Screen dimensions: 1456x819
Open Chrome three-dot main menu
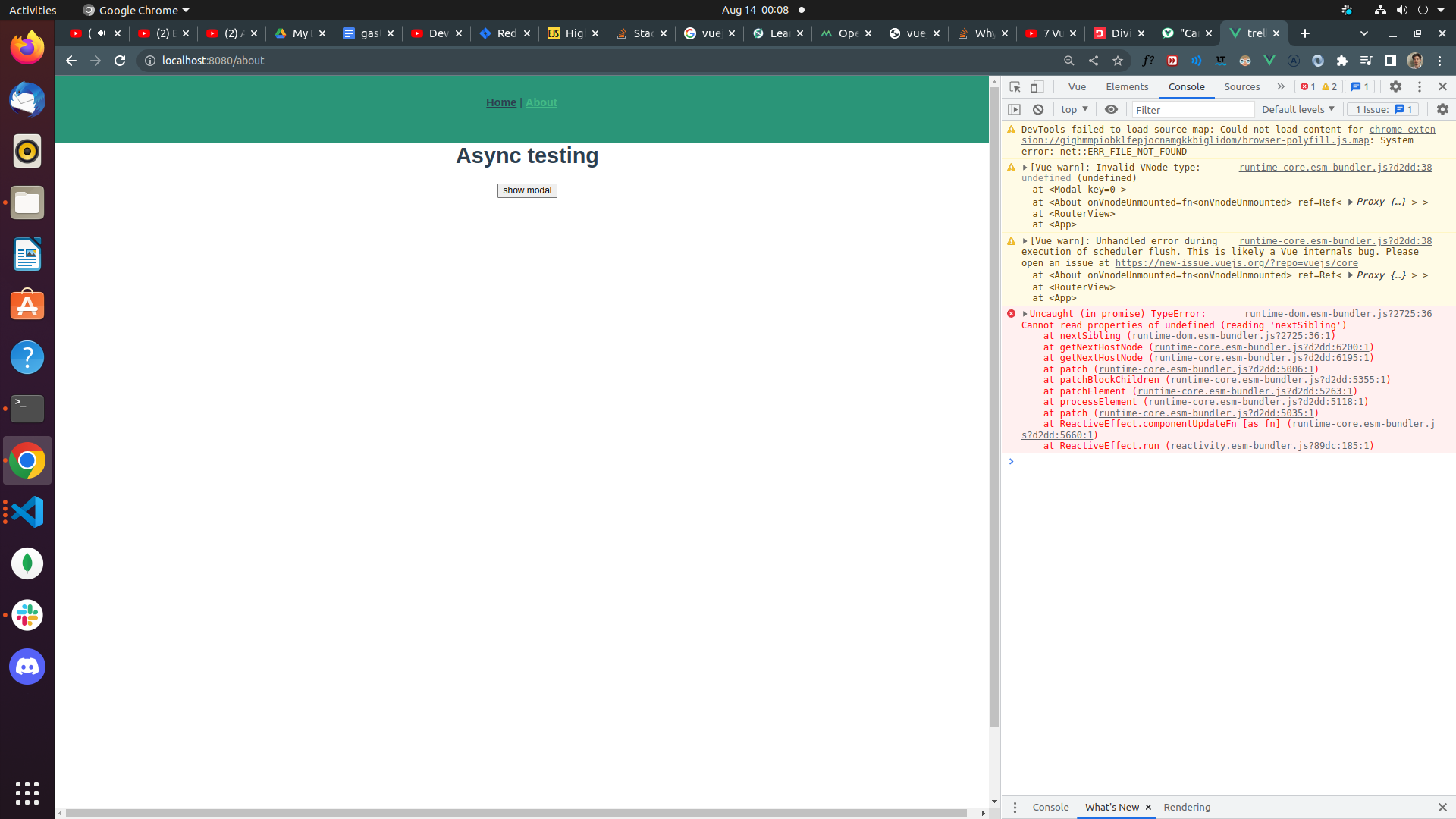pos(1439,61)
